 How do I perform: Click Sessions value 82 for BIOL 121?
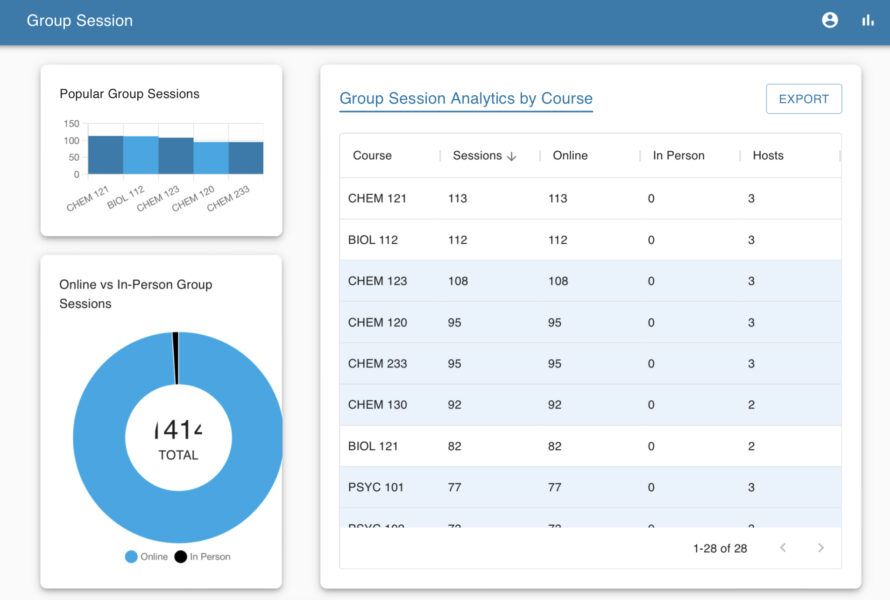454,446
